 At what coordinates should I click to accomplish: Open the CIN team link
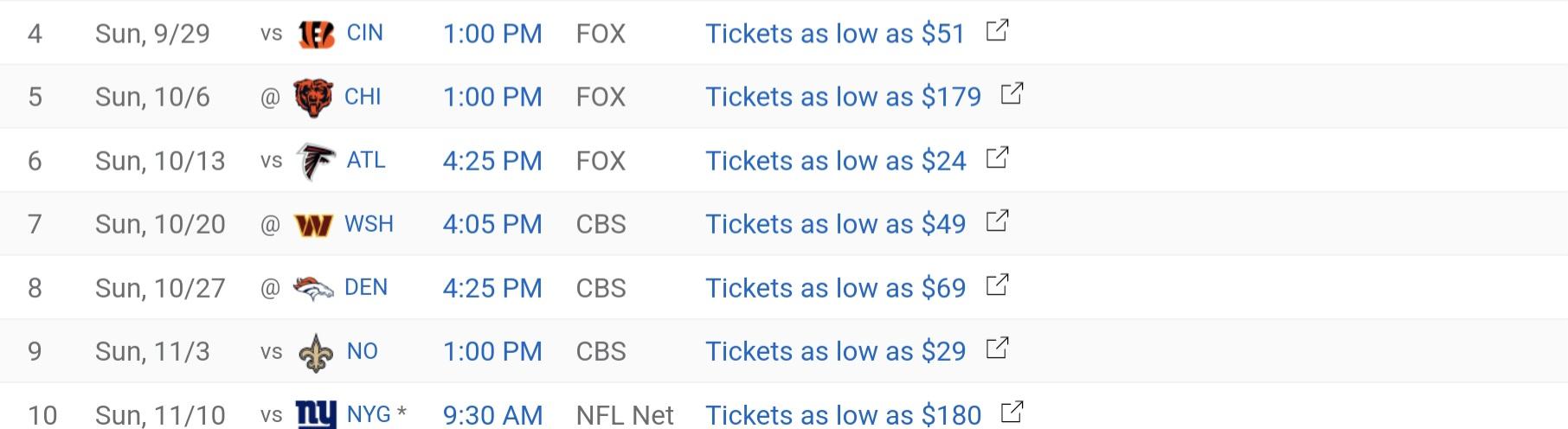[364, 33]
